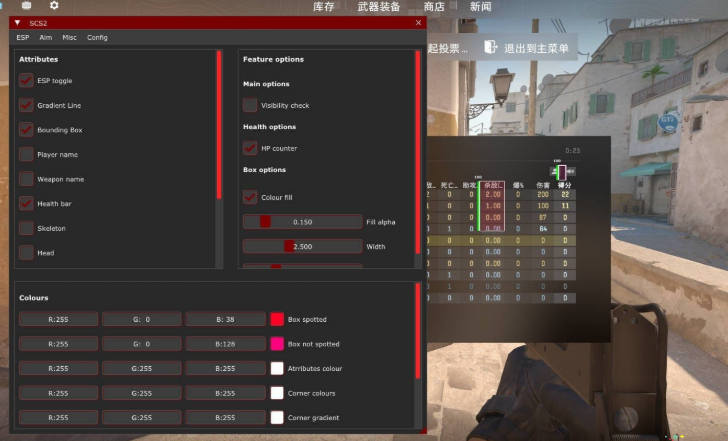
Task: Click the Width slider set to 2.500
Action: (302, 246)
